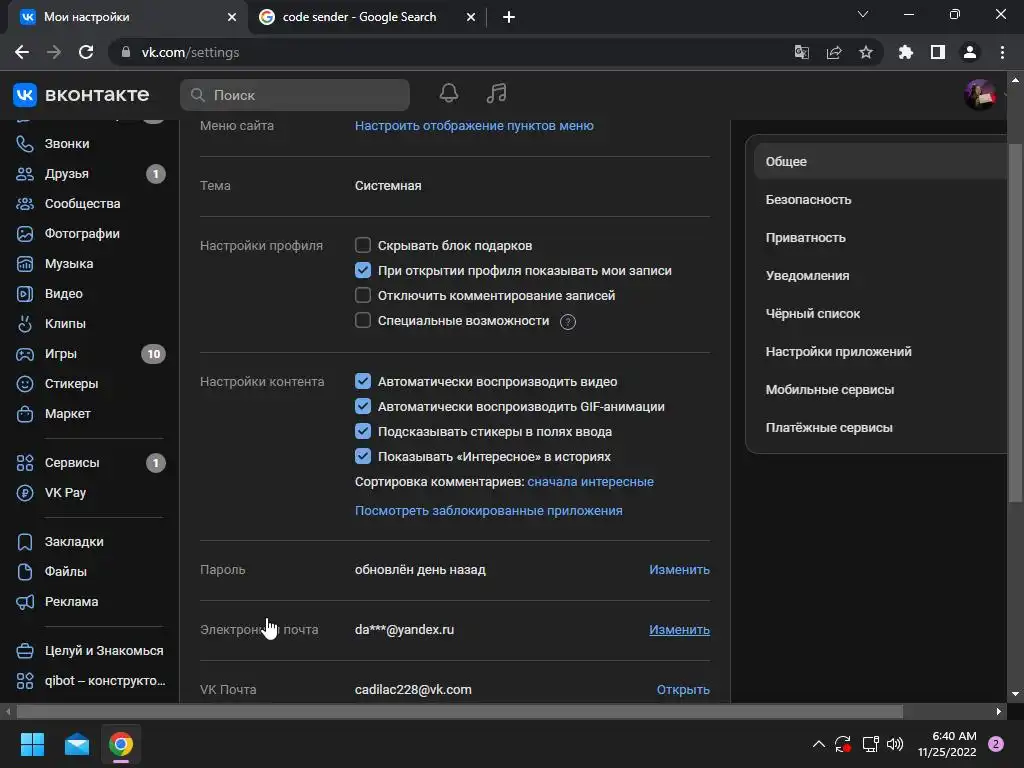
Task: Uncheck При открытии профиля показывать мои записи
Action: (362, 270)
